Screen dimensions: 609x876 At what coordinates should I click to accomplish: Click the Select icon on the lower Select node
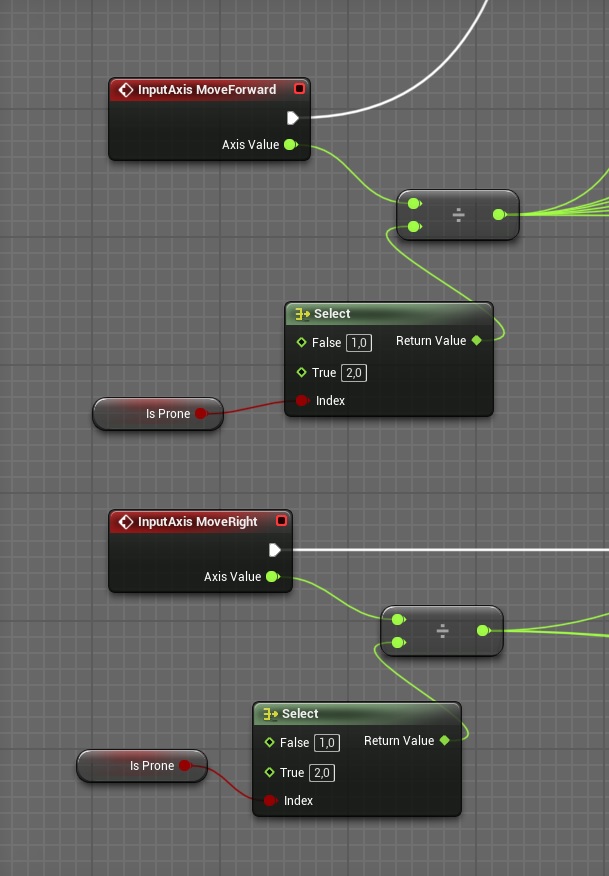(x=270, y=714)
